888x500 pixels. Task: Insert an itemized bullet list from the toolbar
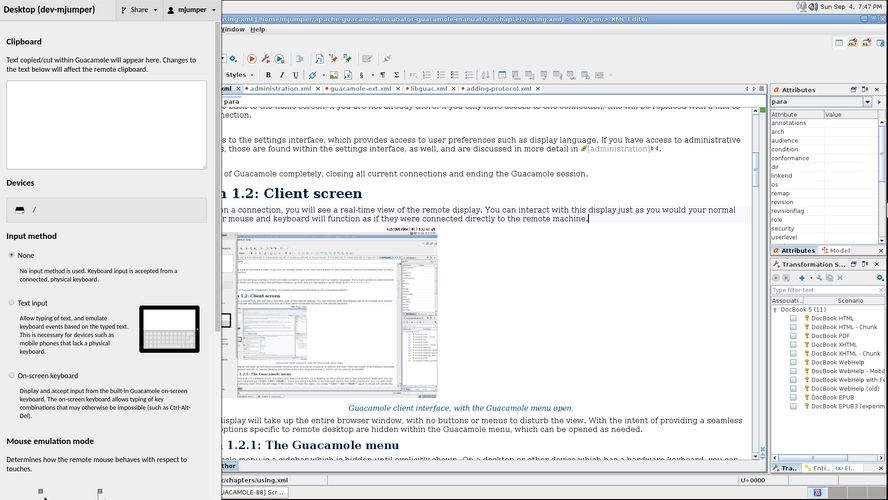[441, 75]
